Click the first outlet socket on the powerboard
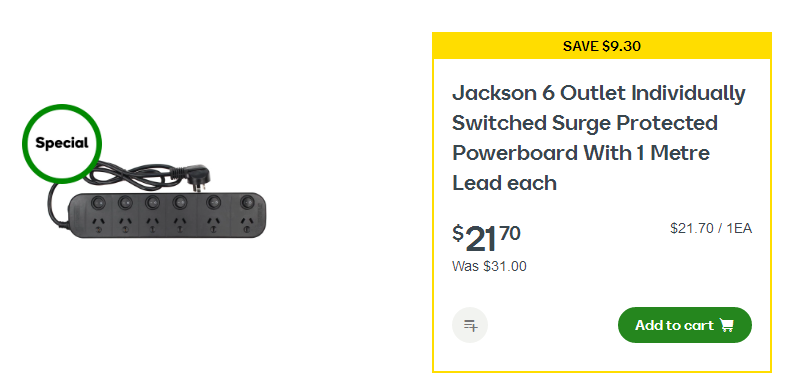This screenshot has width=791, height=383. pos(98,224)
